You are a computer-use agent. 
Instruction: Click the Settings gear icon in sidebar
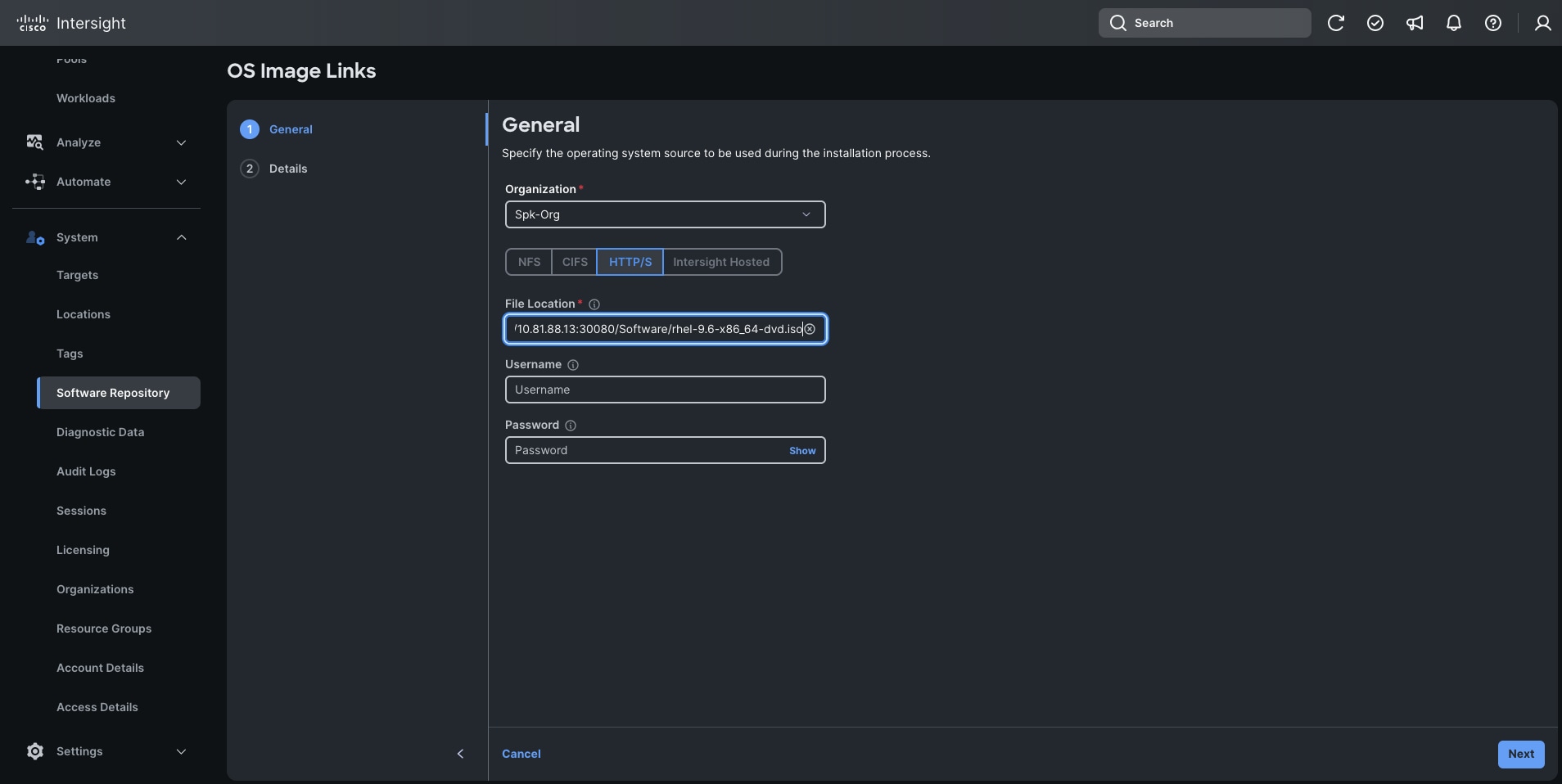[34, 751]
